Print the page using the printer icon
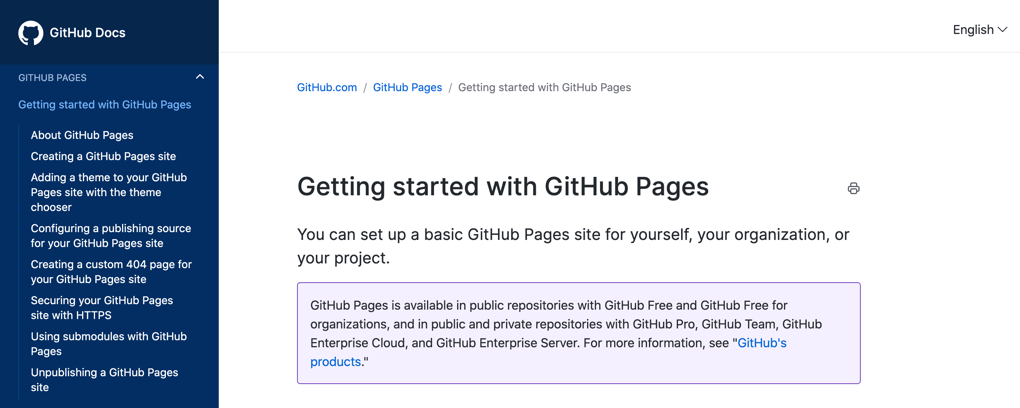This screenshot has width=1020, height=408. point(853,189)
